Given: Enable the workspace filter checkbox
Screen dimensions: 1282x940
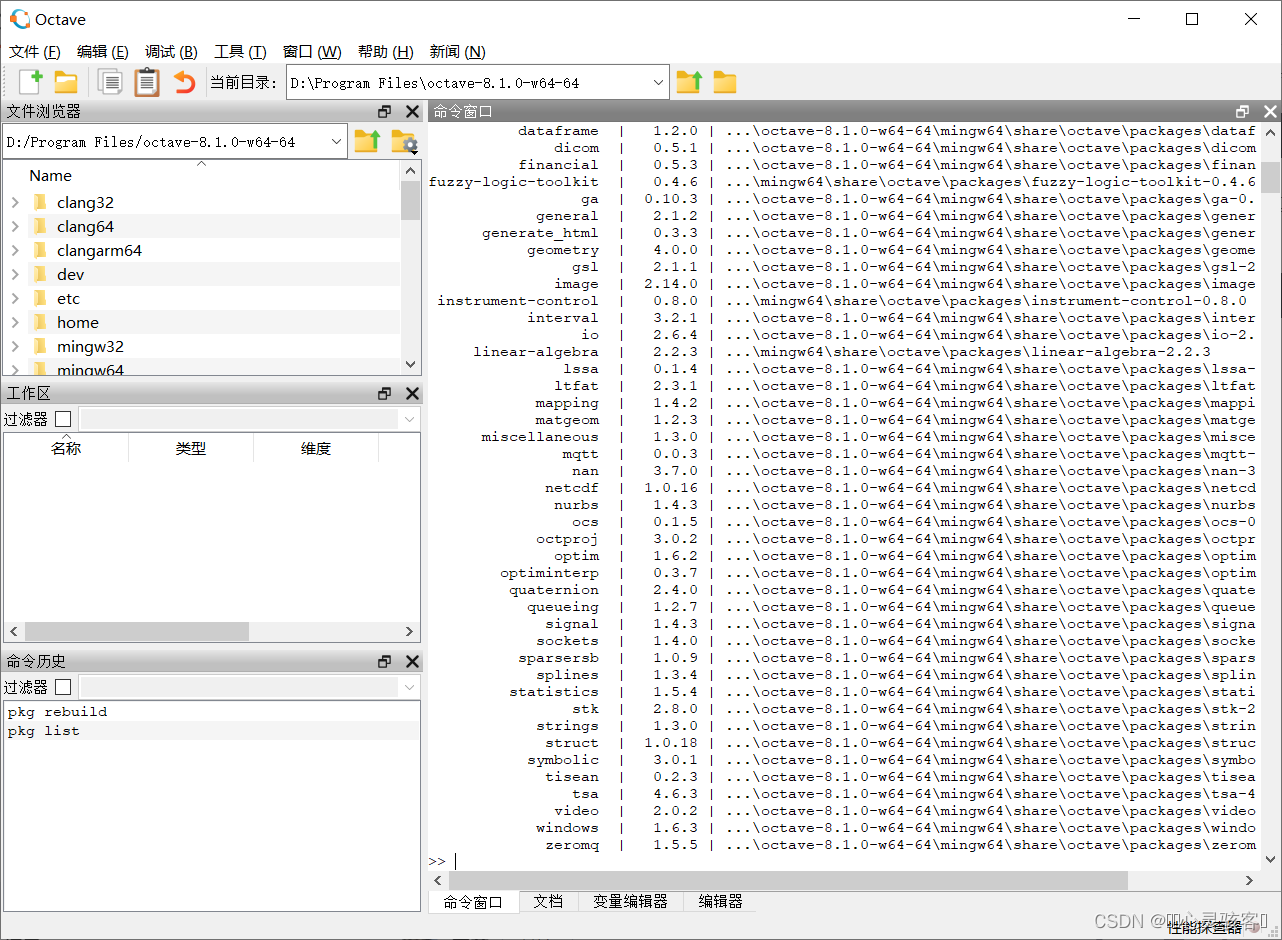Looking at the screenshot, I should (63, 419).
